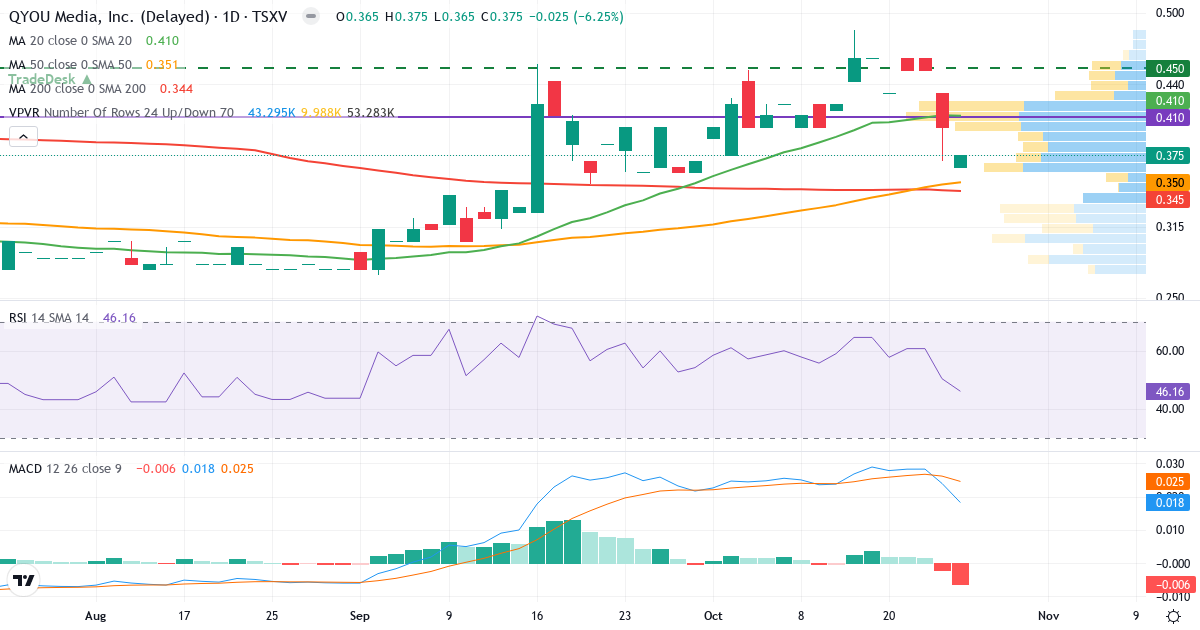Click the green 0.375 last price label
The image size is (1200, 630).
tap(1170, 156)
